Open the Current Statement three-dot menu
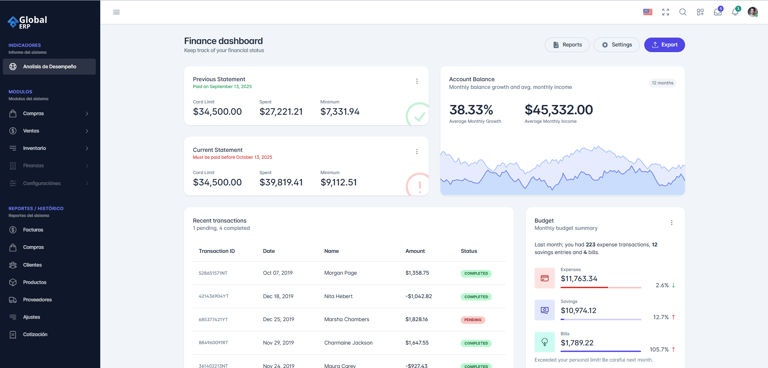Screen dimensions: 768x368 (417, 151)
